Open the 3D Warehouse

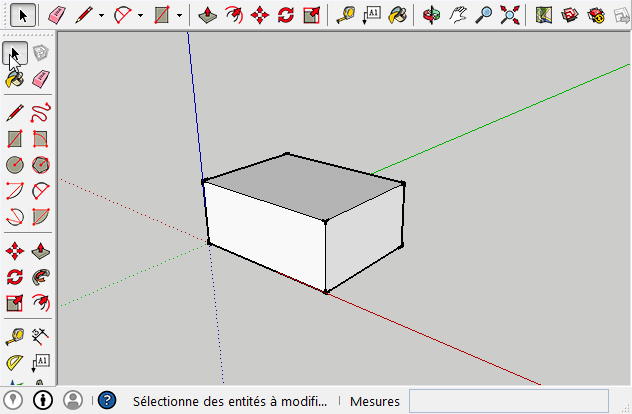[569, 15]
